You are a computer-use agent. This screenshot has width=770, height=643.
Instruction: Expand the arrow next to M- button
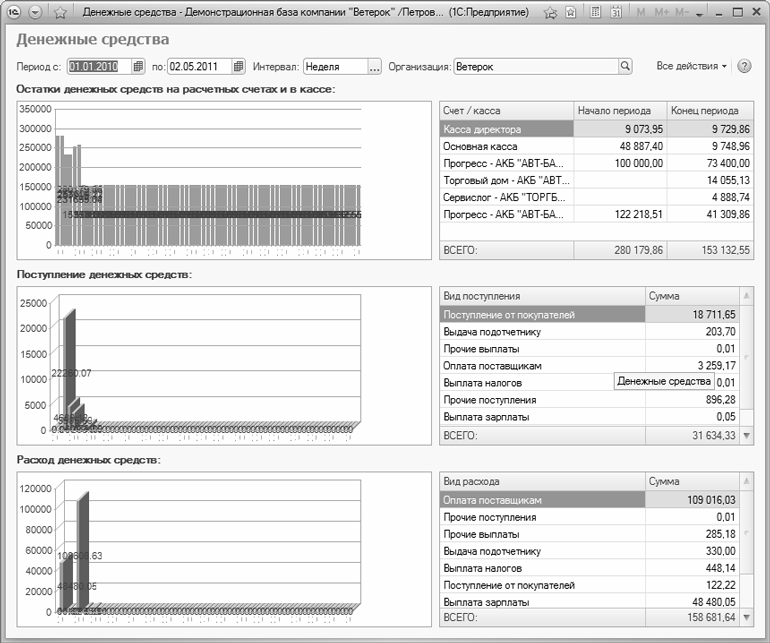699,14
